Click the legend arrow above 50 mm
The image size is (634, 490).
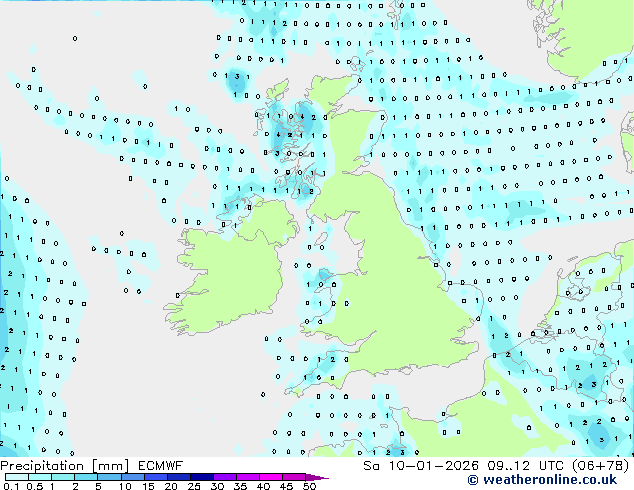coord(317,477)
